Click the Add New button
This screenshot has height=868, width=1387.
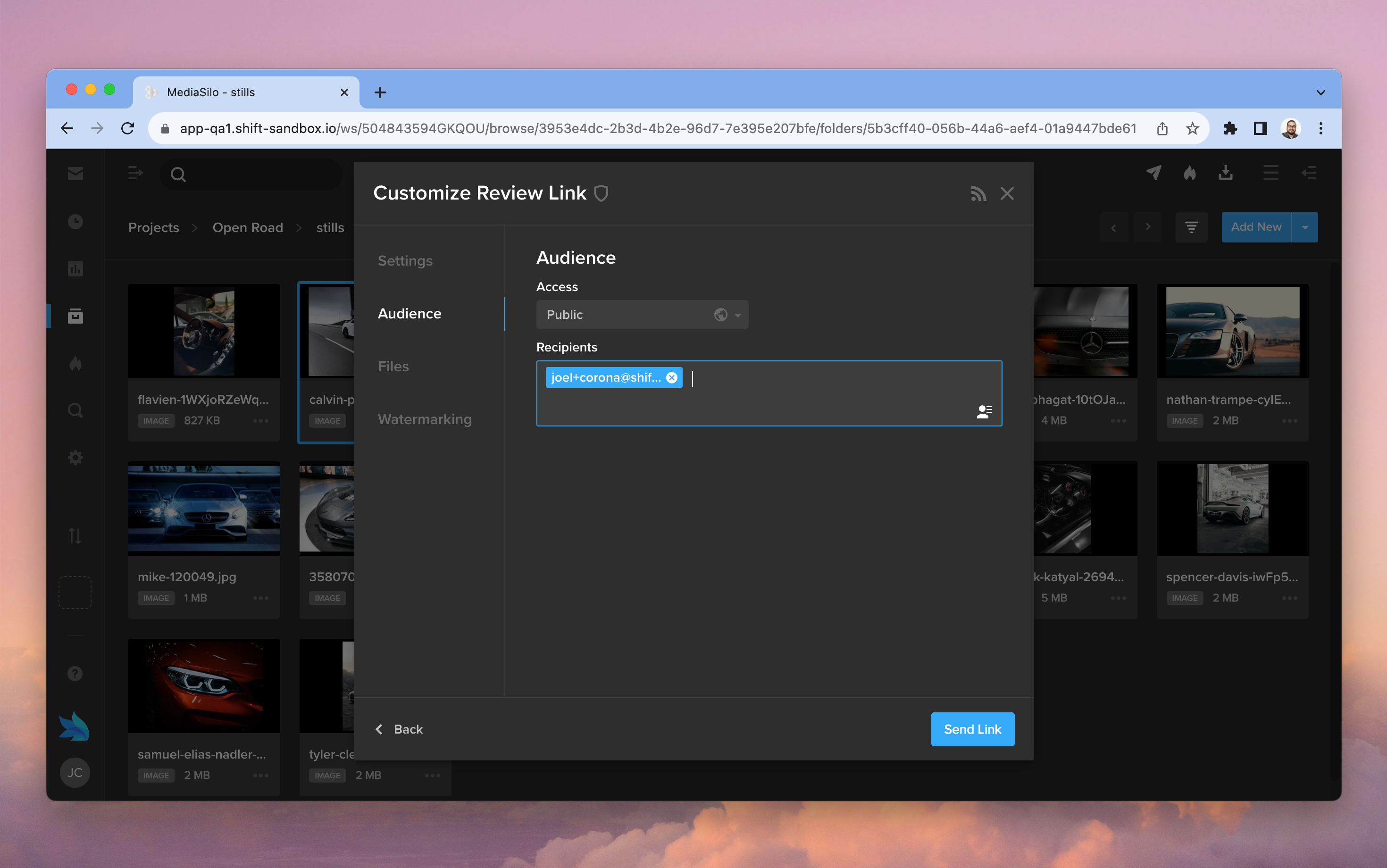[x=1255, y=227]
